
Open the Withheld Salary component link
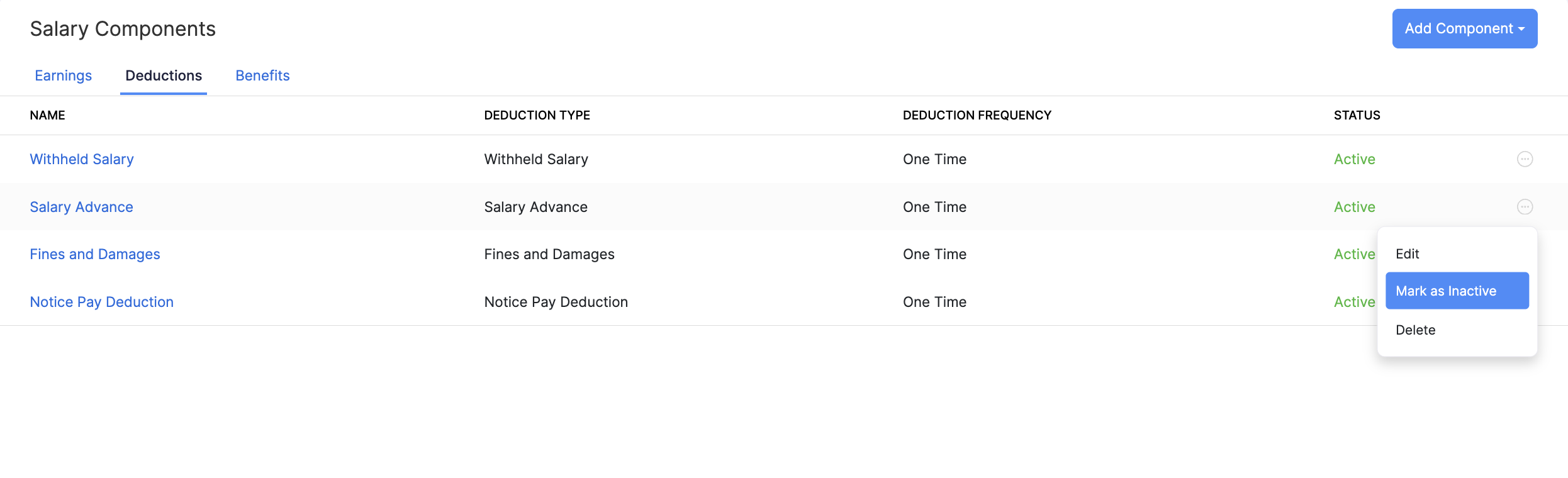82,159
